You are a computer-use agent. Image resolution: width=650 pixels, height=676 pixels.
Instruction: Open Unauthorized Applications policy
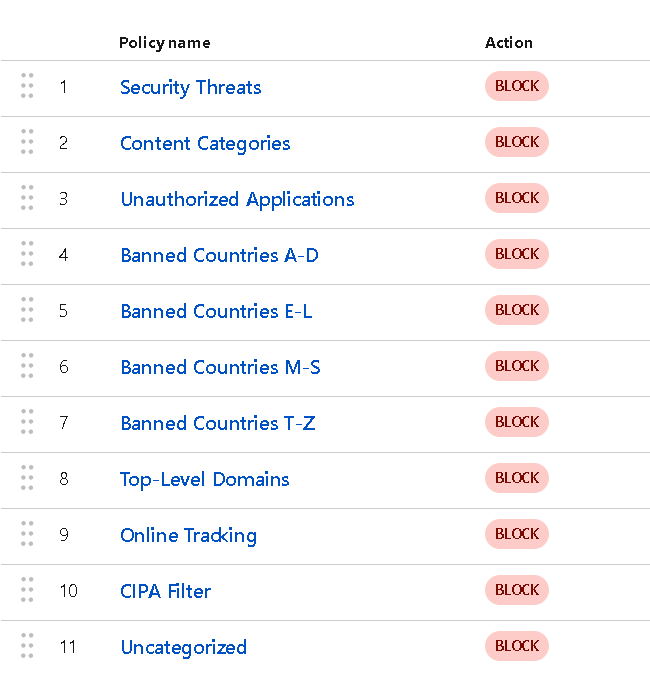click(x=237, y=199)
